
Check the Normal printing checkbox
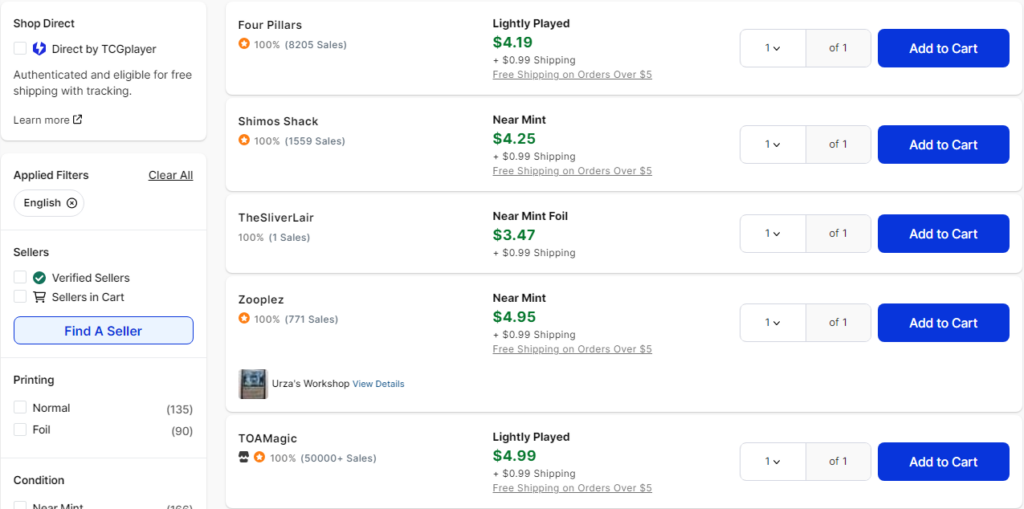tap(20, 408)
